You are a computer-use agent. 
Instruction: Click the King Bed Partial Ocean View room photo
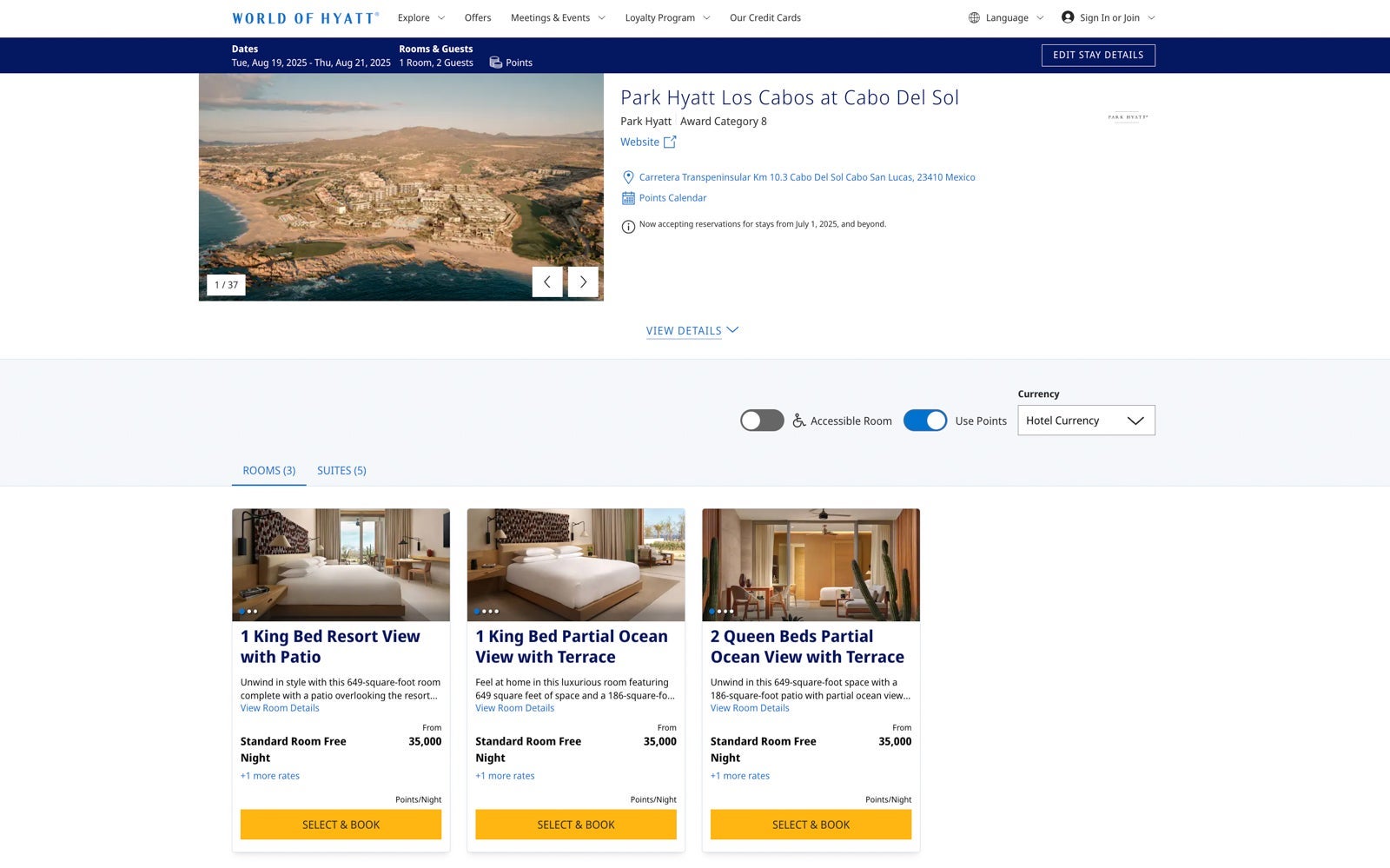click(576, 565)
